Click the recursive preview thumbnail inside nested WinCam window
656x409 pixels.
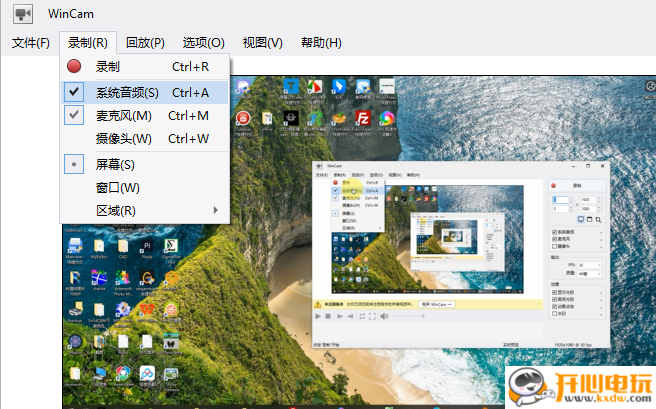[427, 239]
